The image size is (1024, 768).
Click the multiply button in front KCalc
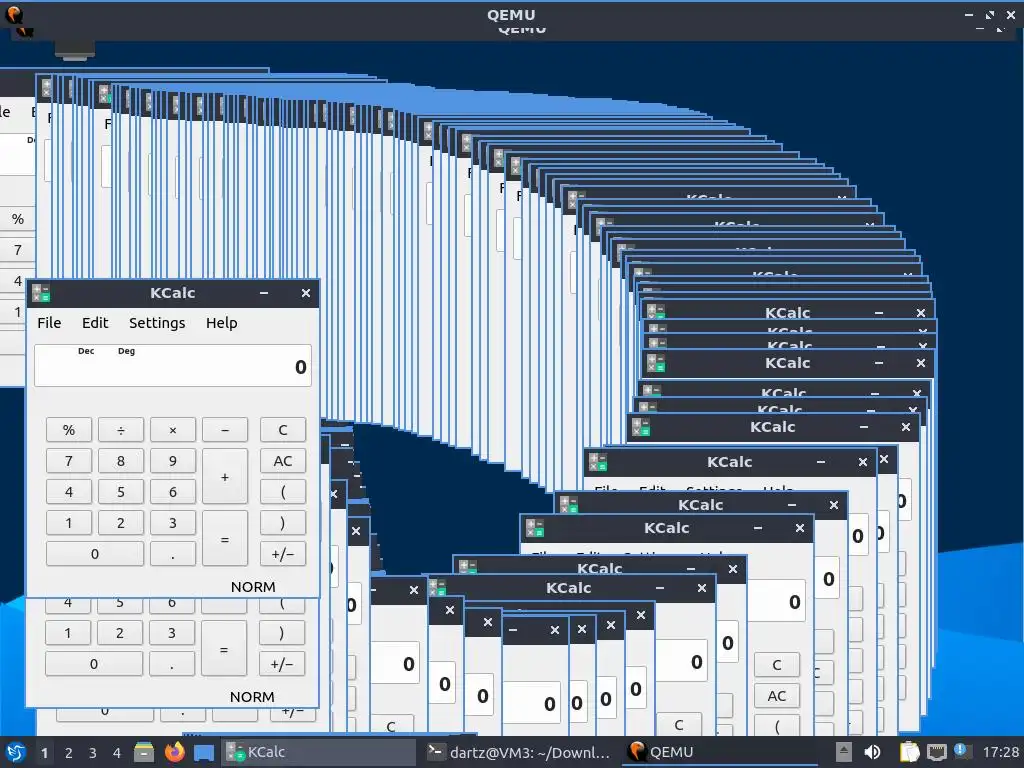[x=172, y=430]
